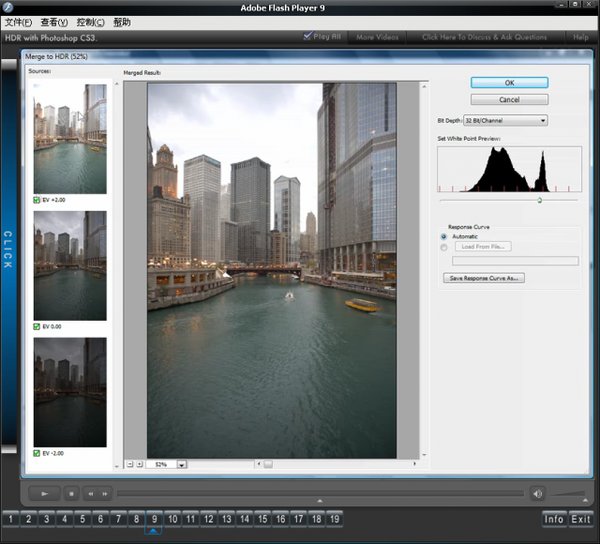Expand the 52% zoom level dropdown
Image resolution: width=600 pixels, height=544 pixels.
(182, 464)
